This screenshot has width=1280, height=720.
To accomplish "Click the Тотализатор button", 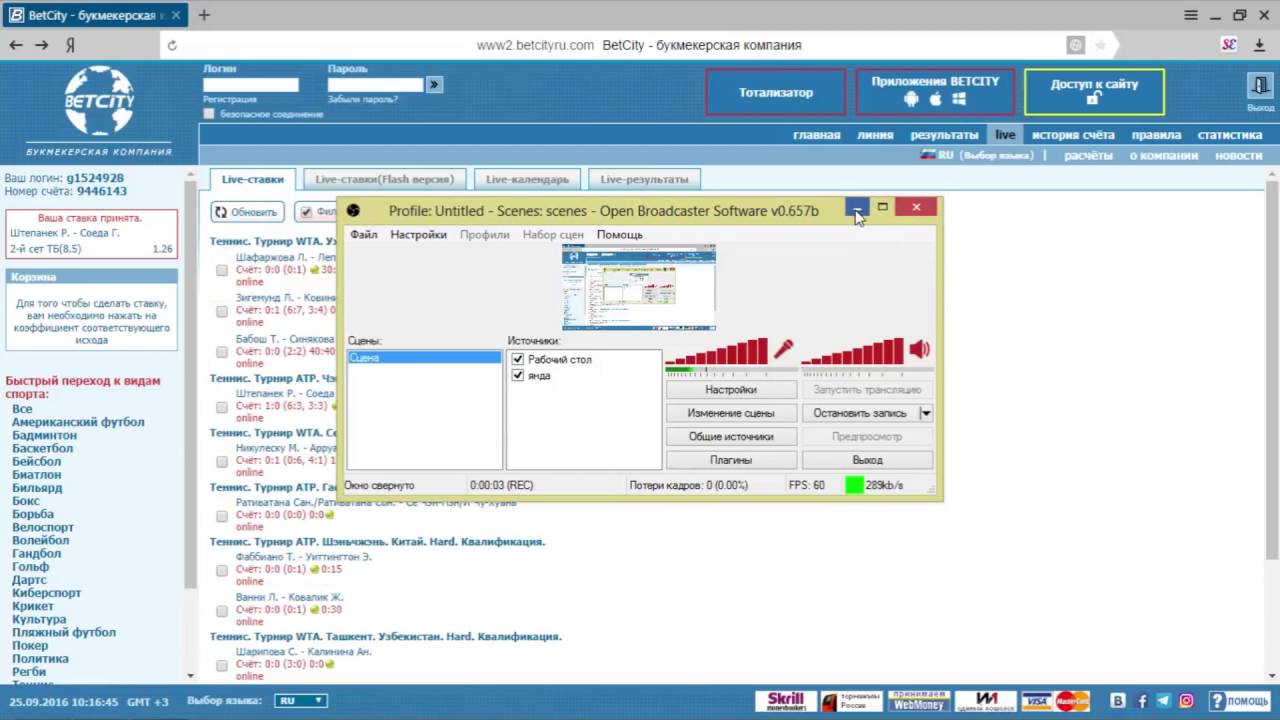I will 776,92.
